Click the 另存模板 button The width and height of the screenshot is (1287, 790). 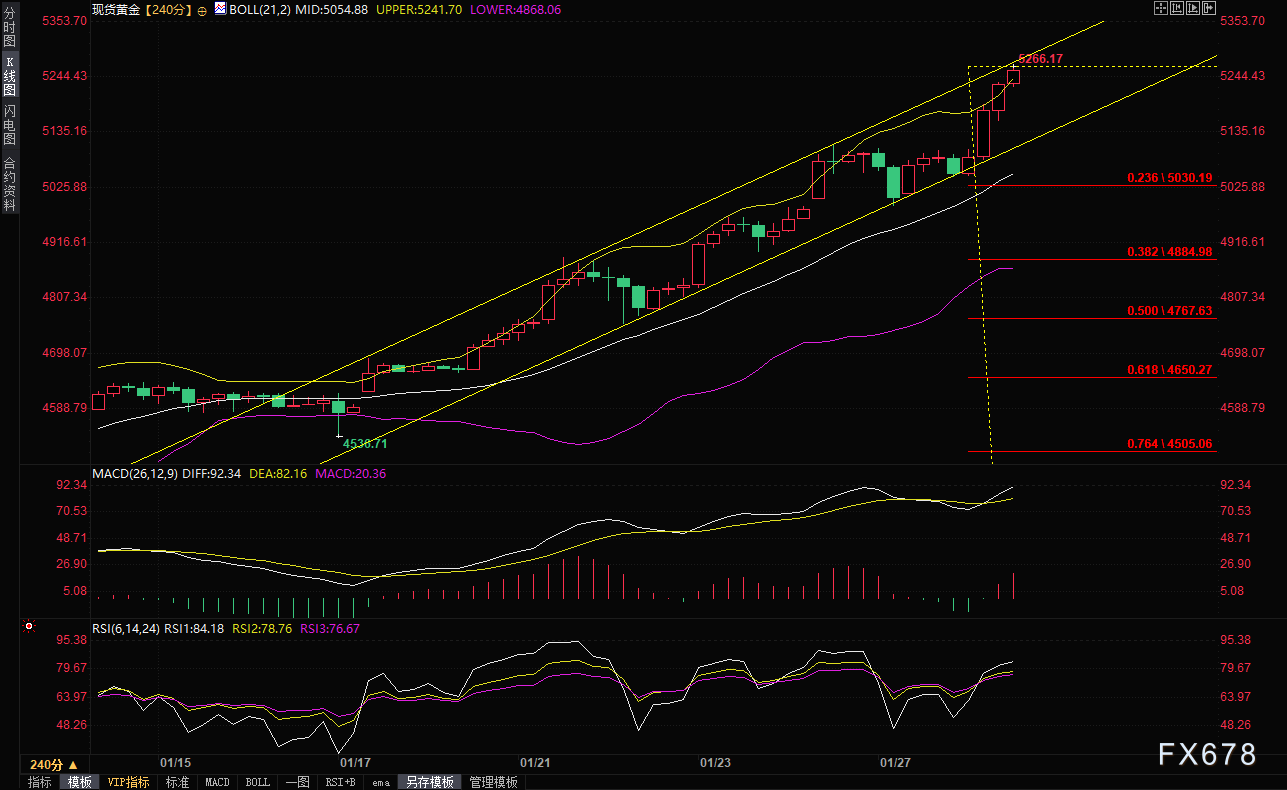click(x=429, y=782)
